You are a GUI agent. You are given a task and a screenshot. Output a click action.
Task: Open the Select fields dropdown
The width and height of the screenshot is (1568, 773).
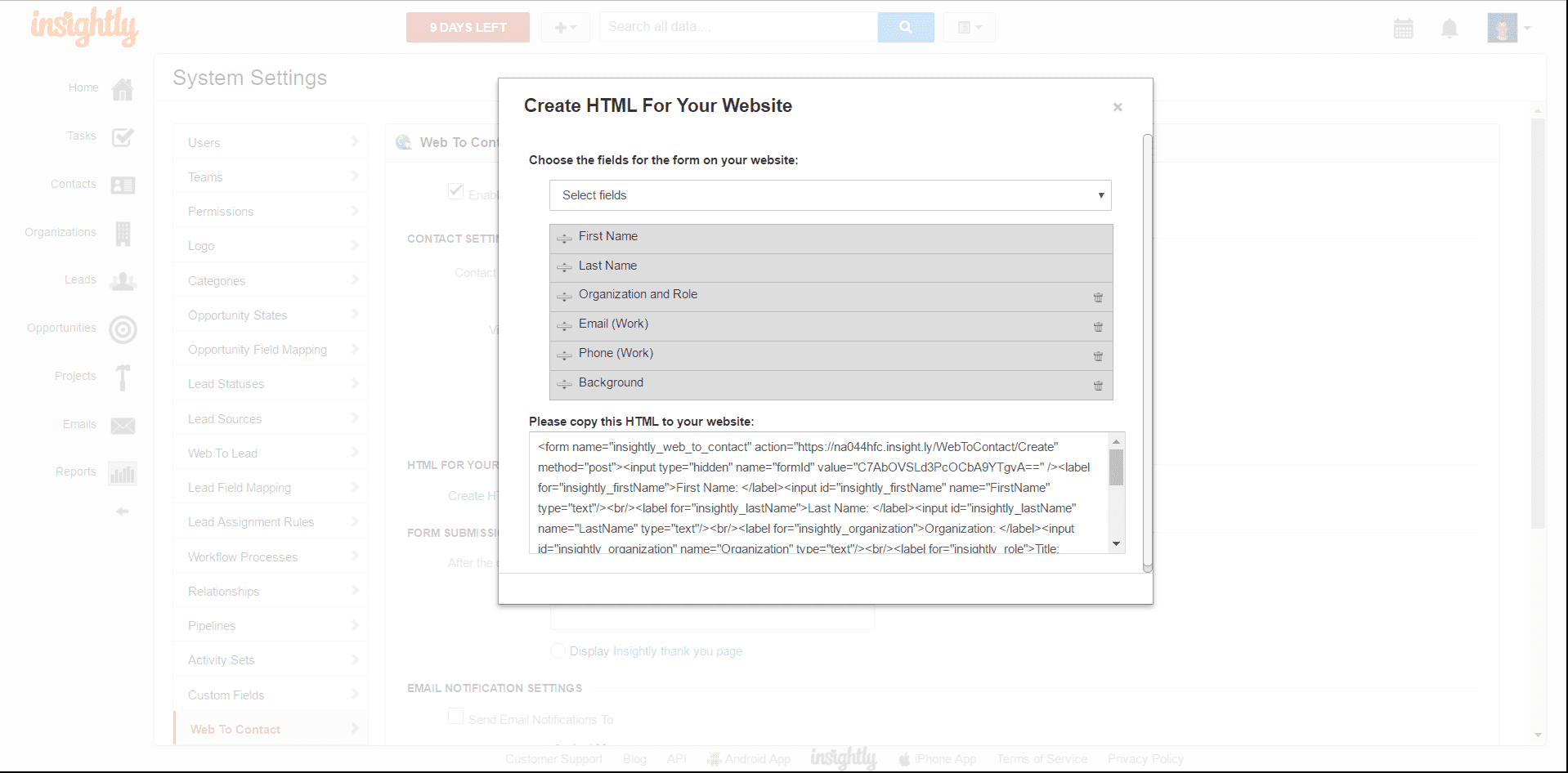pyautogui.click(x=831, y=195)
